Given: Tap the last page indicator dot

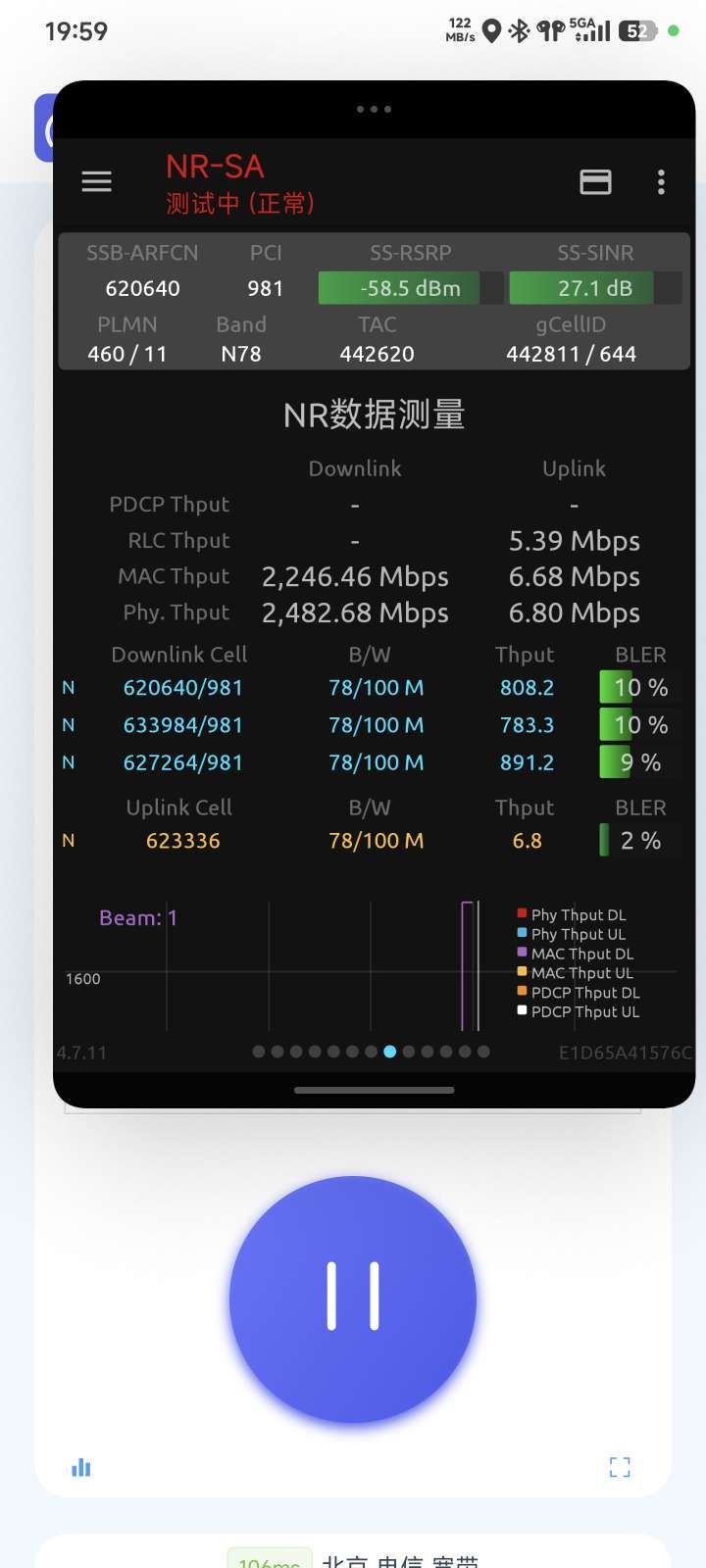Looking at the screenshot, I should click(483, 1052).
